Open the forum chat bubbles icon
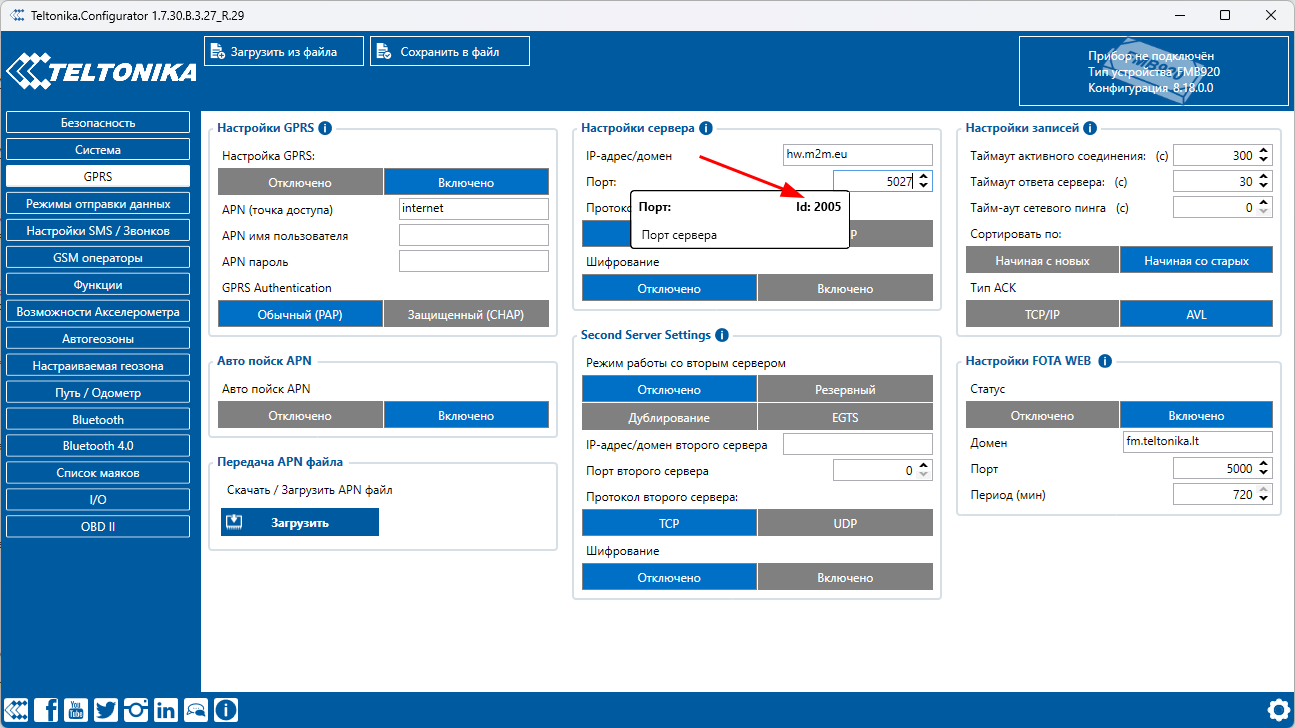Image resolution: width=1295 pixels, height=728 pixels. pyautogui.click(x=196, y=710)
